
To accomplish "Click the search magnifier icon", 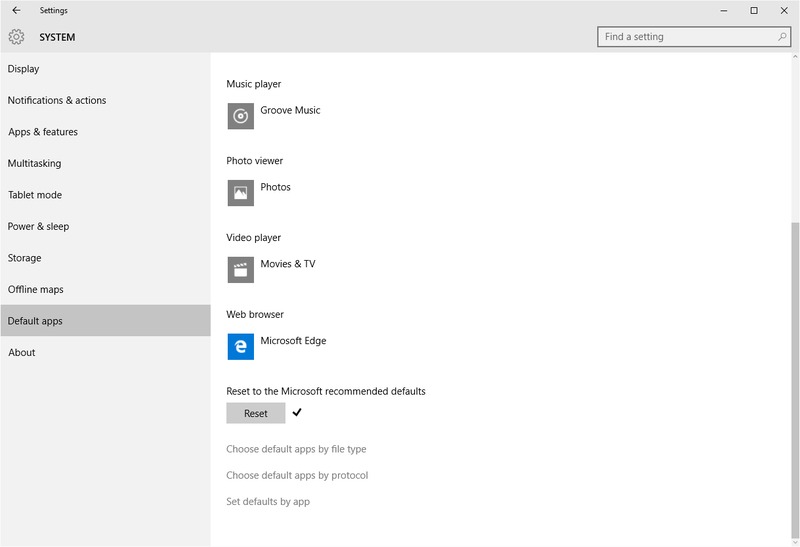I will click(x=782, y=37).
